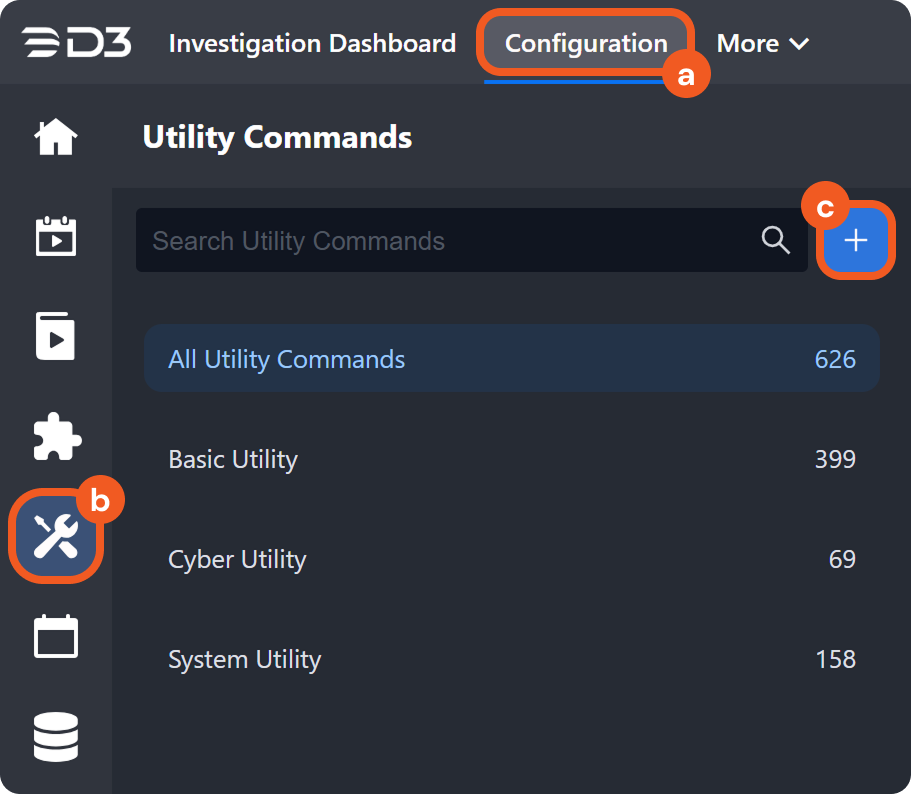911x794 pixels.
Task: Open the database stack icon in sidebar
Action: [56, 737]
